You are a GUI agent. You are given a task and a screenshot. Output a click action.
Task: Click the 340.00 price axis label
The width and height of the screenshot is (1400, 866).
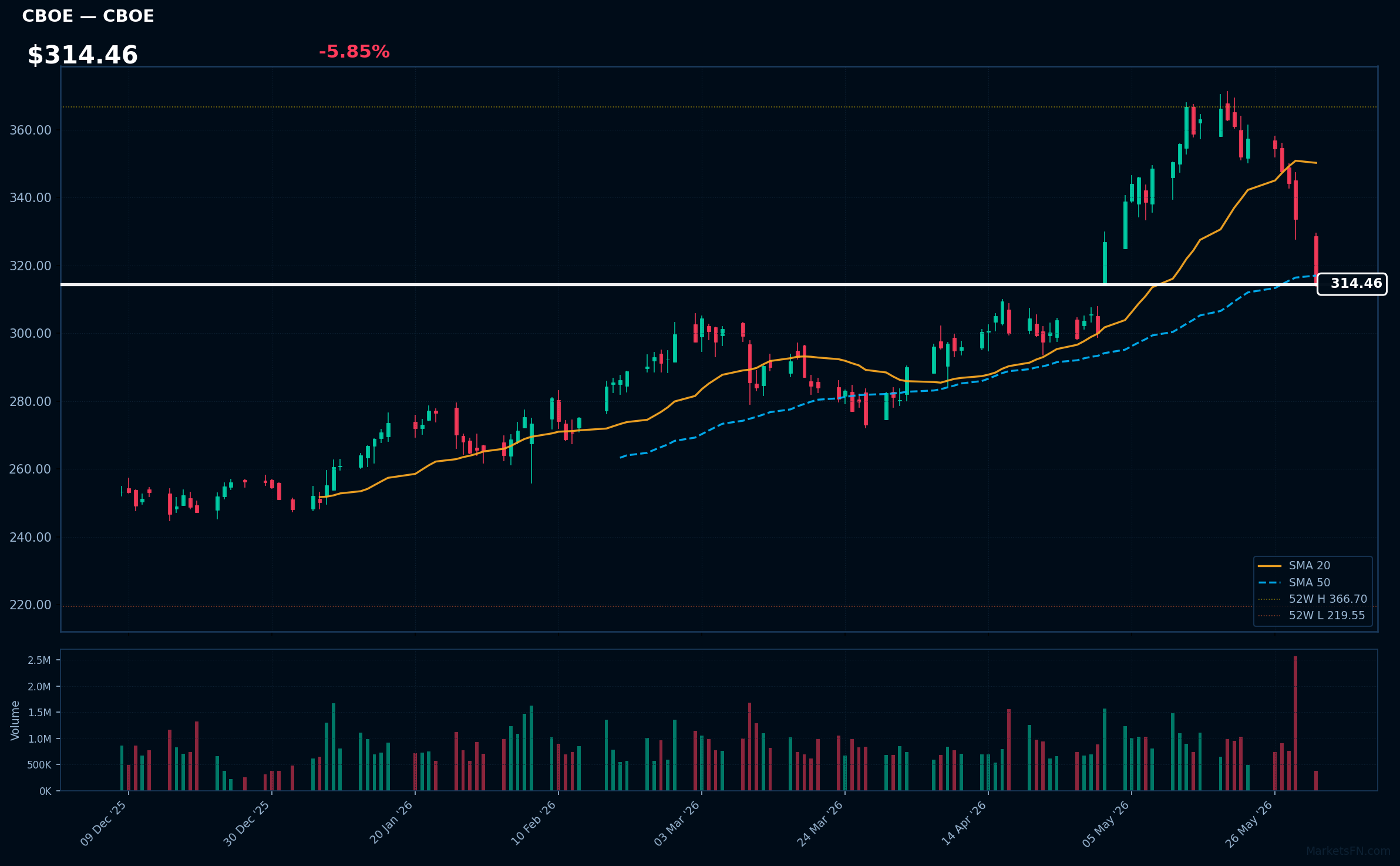[x=31, y=197]
